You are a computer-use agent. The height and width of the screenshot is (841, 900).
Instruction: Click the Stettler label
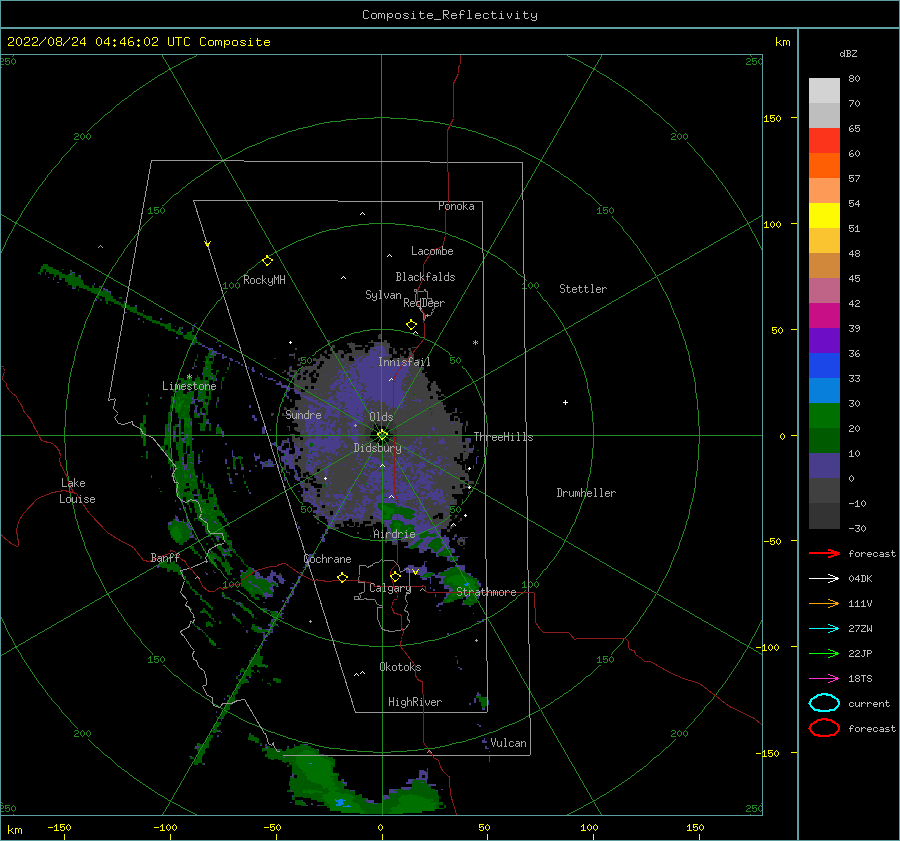pos(583,289)
